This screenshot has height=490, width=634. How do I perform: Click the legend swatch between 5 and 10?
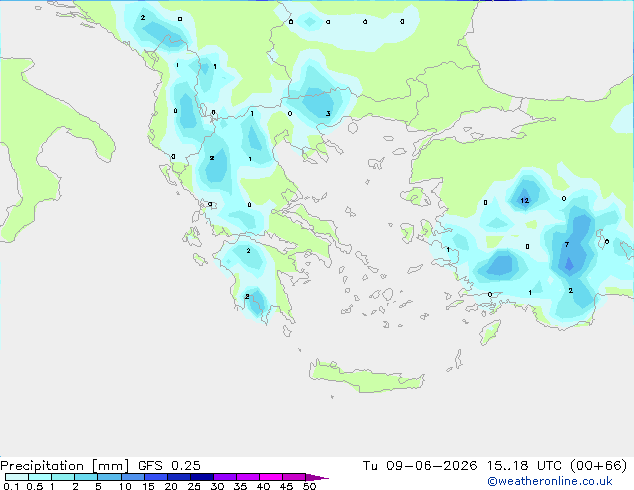point(109,477)
